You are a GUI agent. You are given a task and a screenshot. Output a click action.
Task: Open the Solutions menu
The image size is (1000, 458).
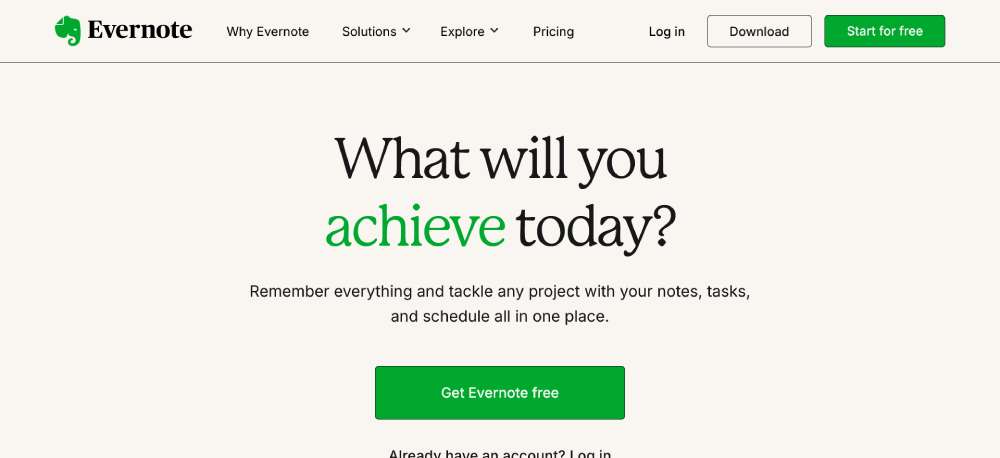tap(369, 31)
